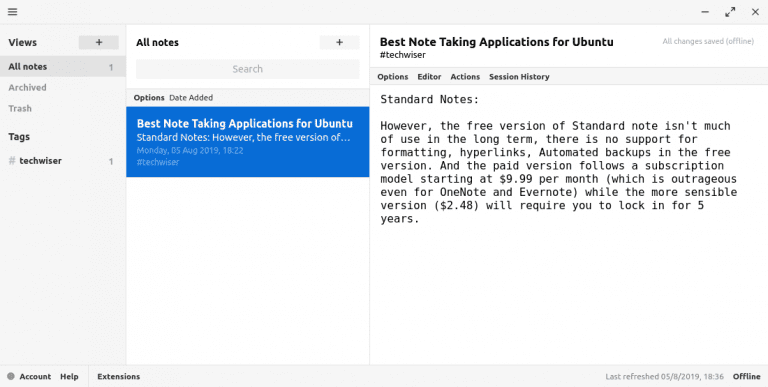Click the Last refreshed timestamp
The width and height of the screenshot is (768, 387).
[664, 377]
